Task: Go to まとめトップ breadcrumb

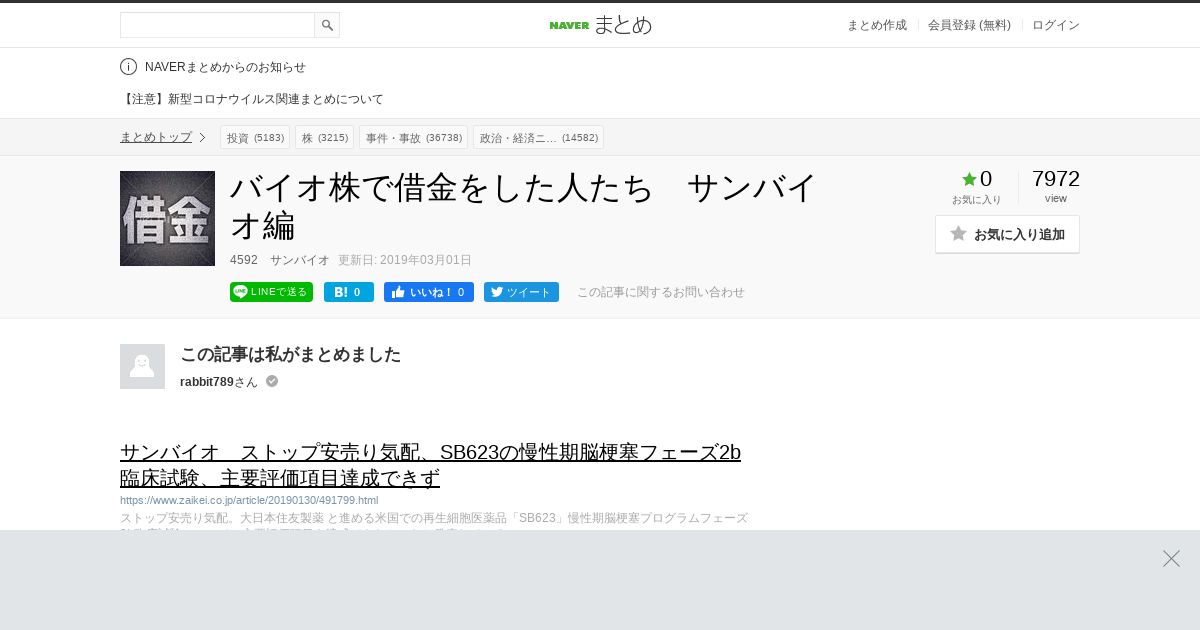Action: 156,137
